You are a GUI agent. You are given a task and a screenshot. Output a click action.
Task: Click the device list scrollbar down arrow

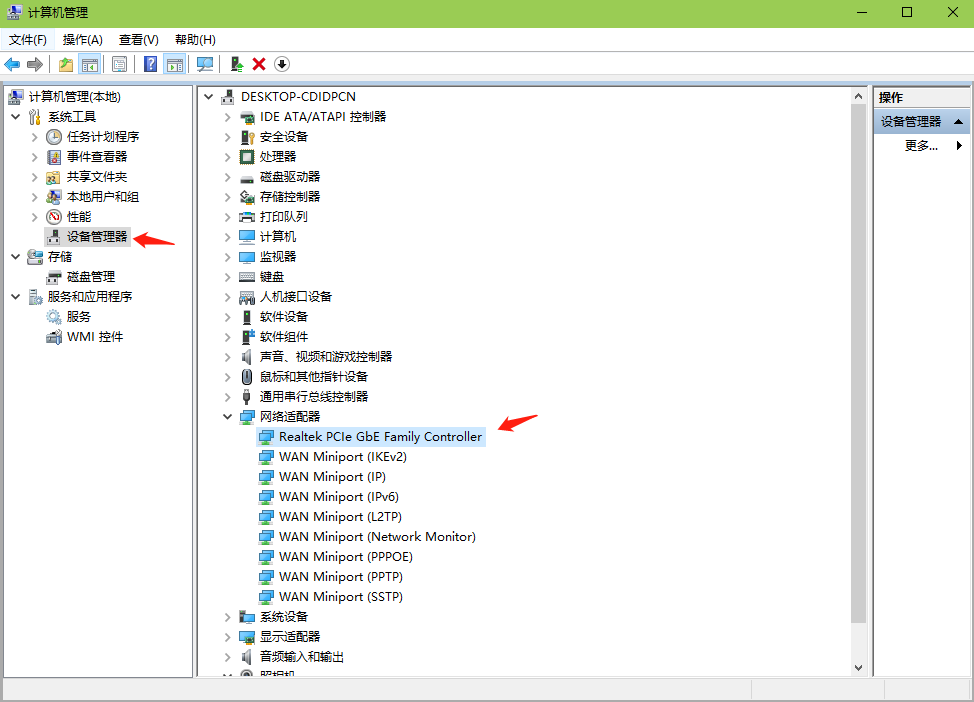point(859,667)
